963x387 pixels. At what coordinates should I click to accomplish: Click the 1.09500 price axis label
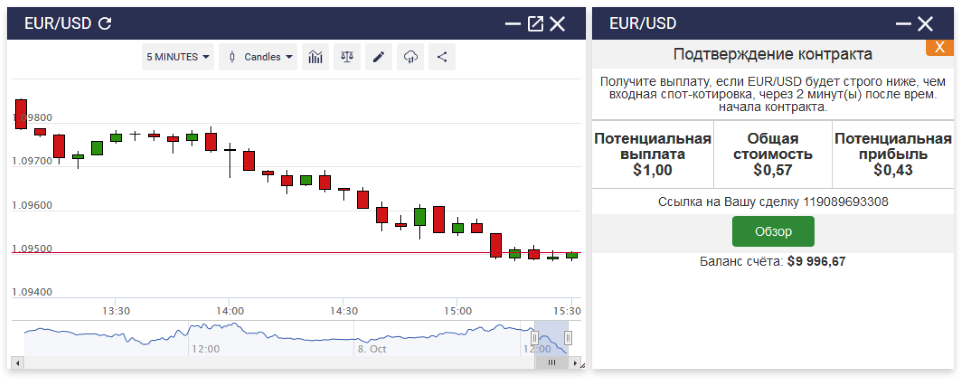point(33,249)
